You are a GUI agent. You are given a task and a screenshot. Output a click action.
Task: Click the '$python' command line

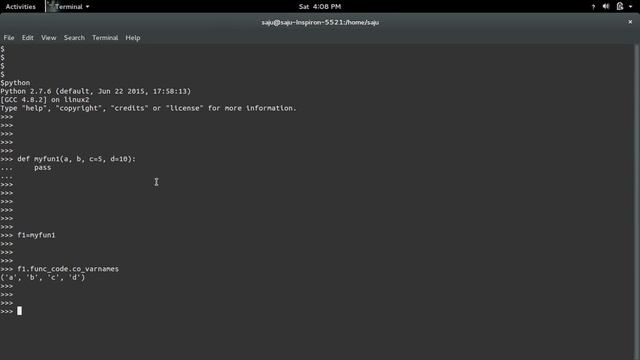(15, 83)
